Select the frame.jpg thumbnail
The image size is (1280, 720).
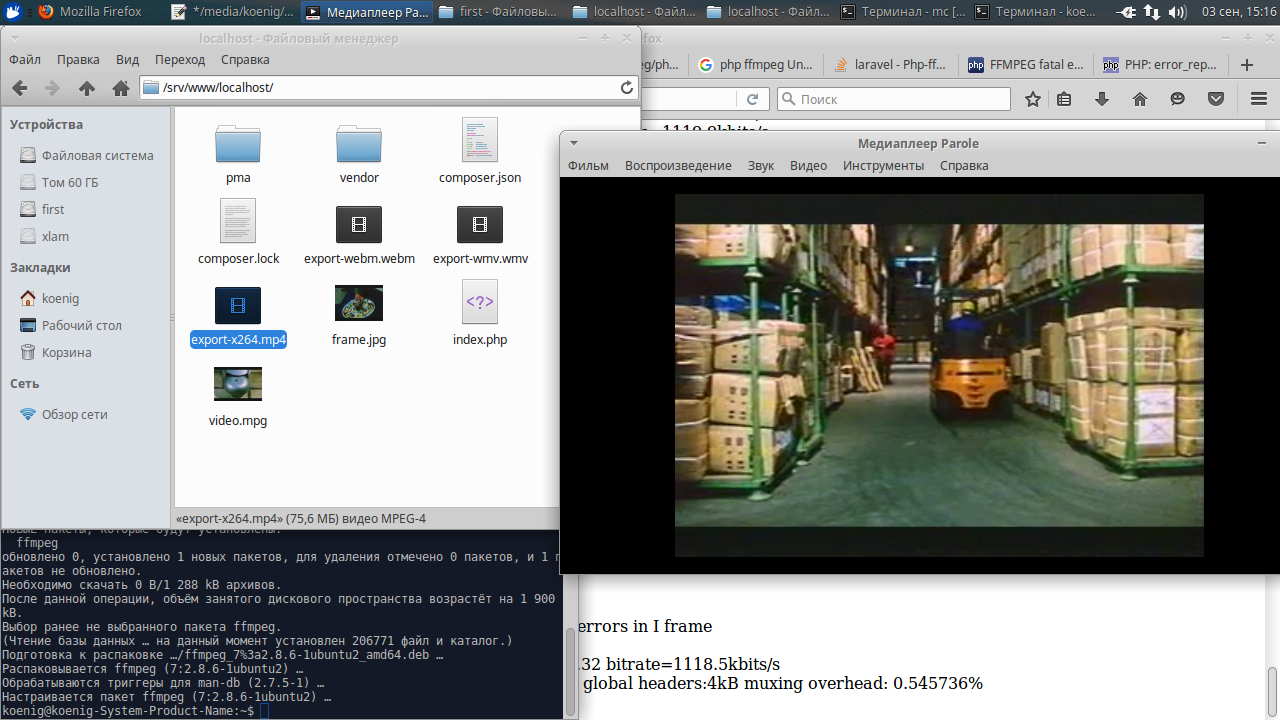coord(359,303)
